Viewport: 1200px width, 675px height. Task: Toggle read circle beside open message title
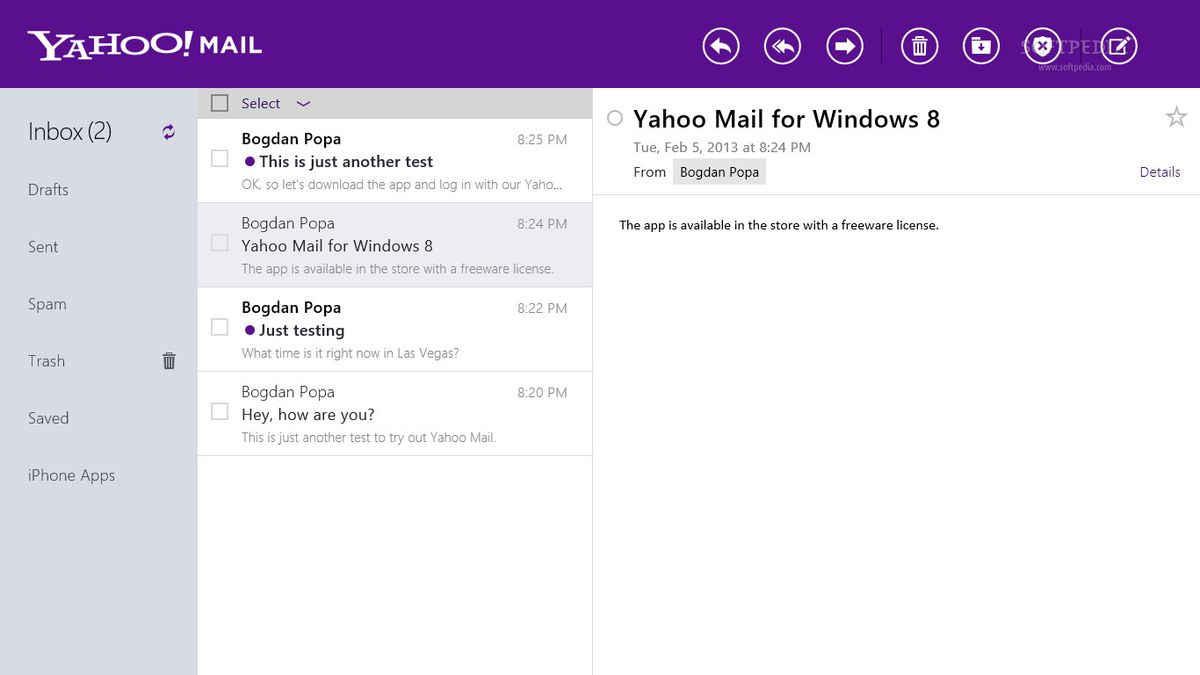616,119
